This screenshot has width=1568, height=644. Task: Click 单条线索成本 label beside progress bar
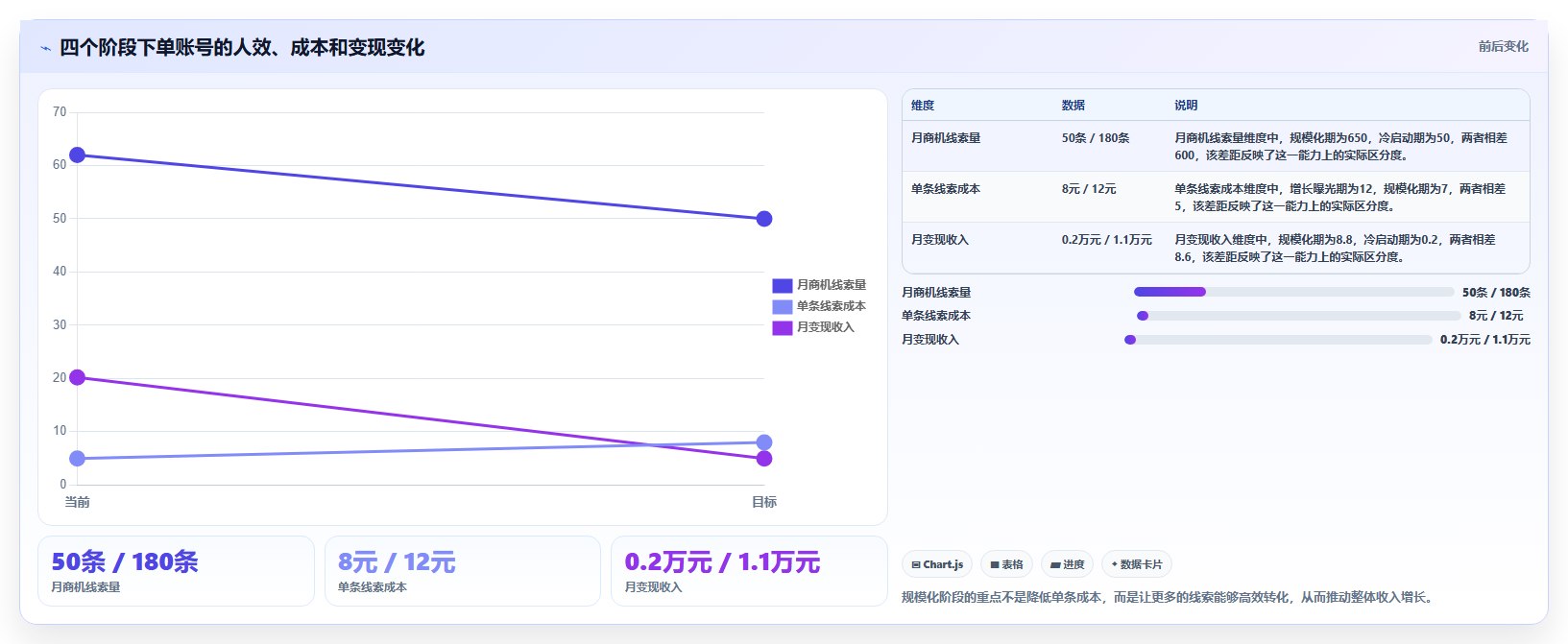pos(936,316)
